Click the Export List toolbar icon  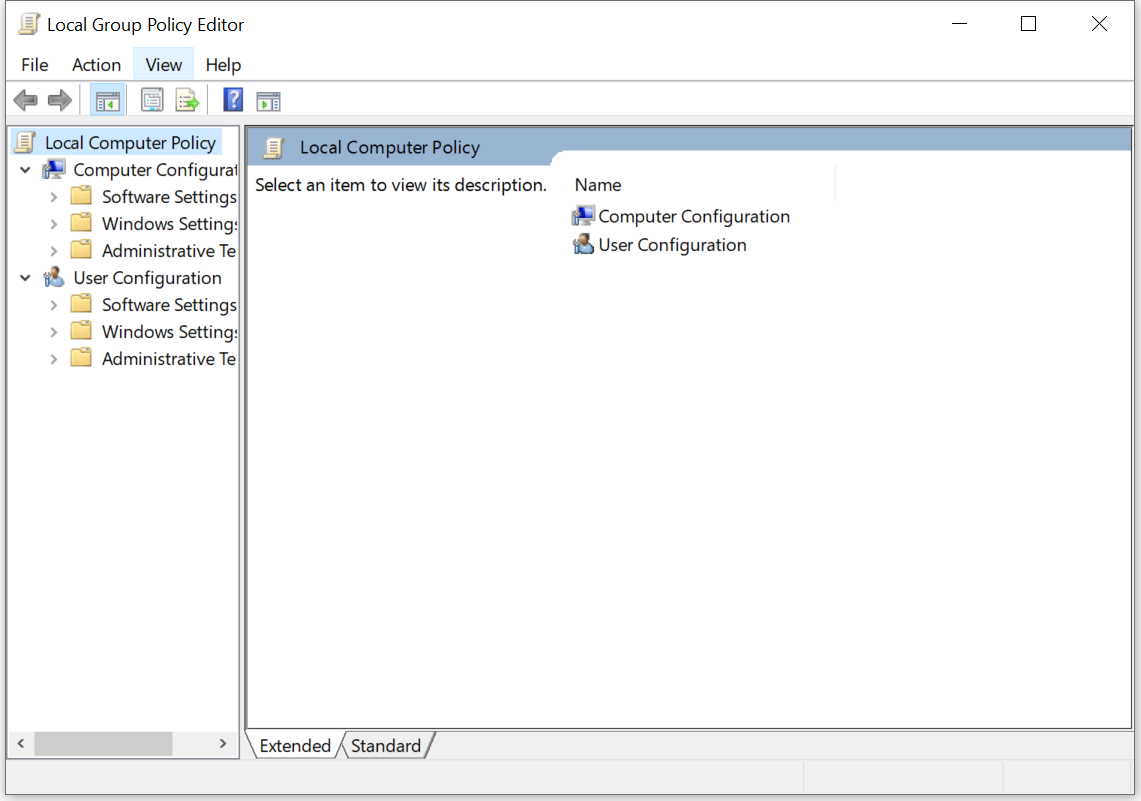(x=187, y=100)
